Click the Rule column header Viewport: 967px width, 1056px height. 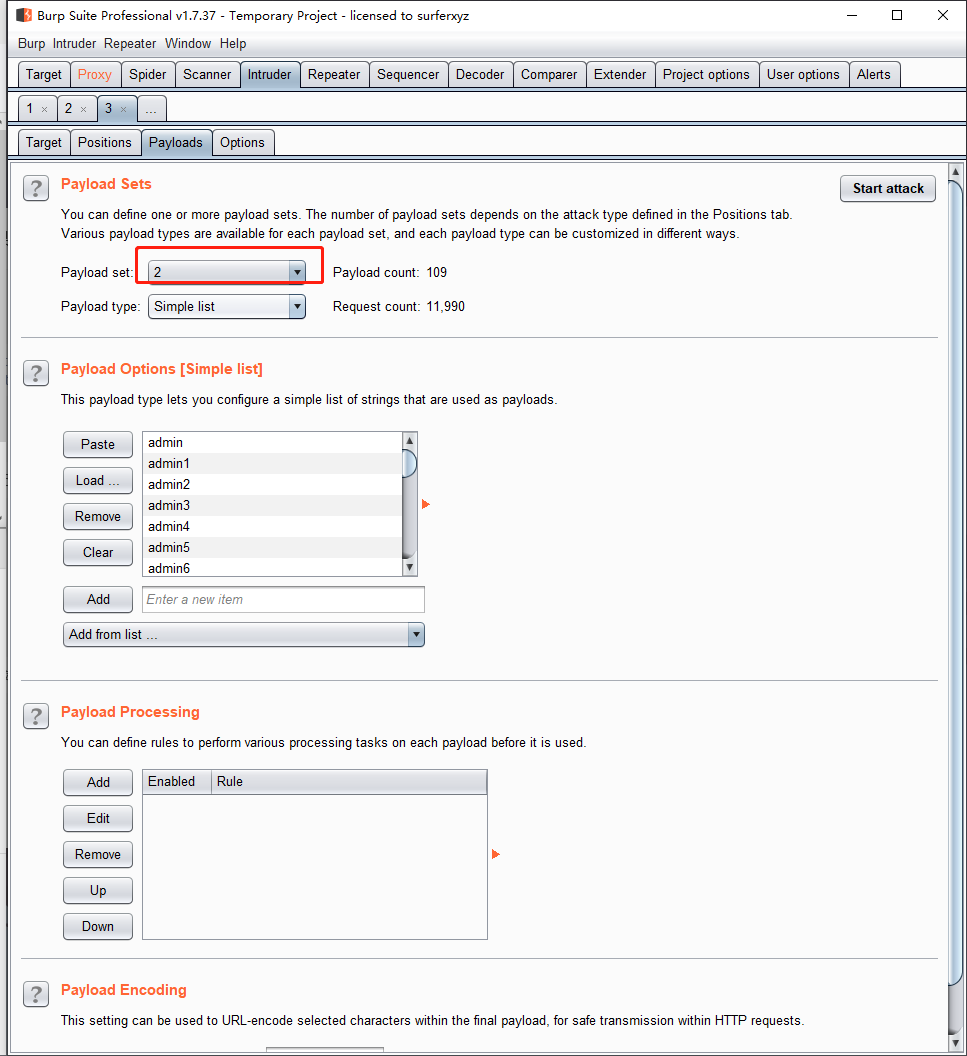click(x=349, y=782)
